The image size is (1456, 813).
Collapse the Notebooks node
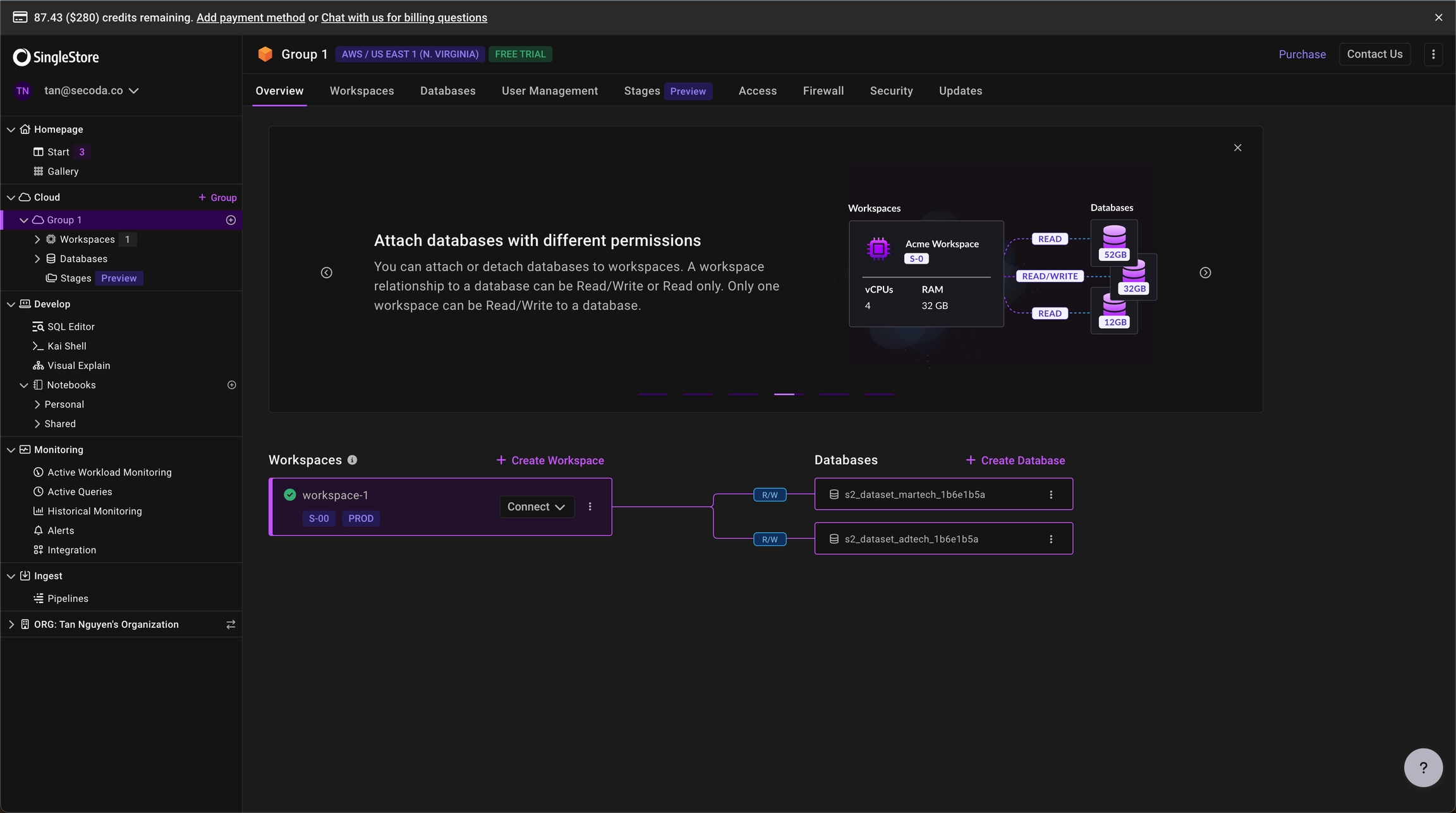[x=24, y=385]
